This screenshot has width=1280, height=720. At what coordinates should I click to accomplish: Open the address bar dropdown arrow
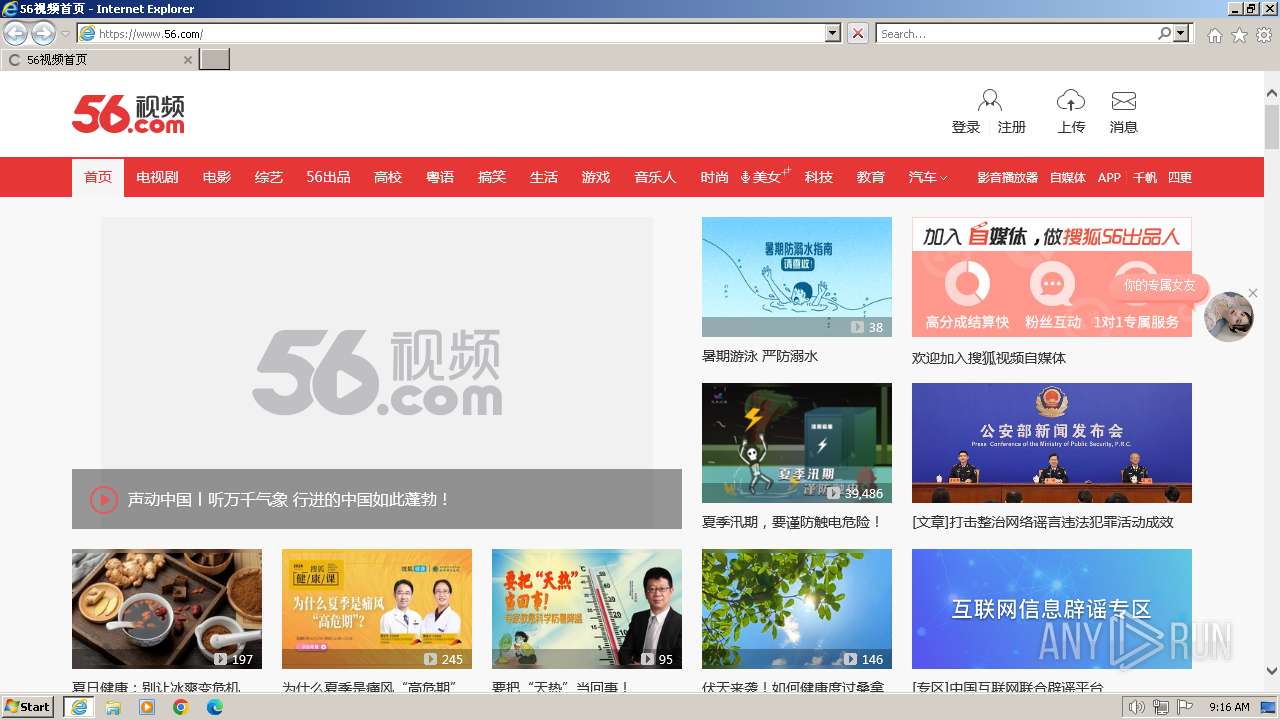click(833, 33)
